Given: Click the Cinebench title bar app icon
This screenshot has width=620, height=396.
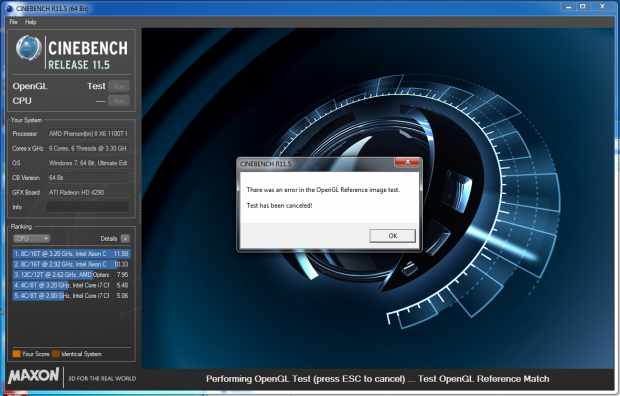Looking at the screenshot, I should (10, 8).
